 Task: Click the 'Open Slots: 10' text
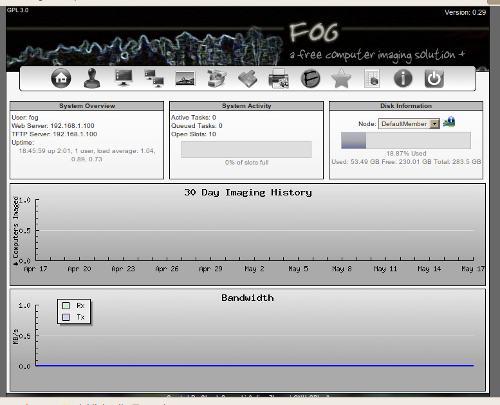(x=194, y=134)
